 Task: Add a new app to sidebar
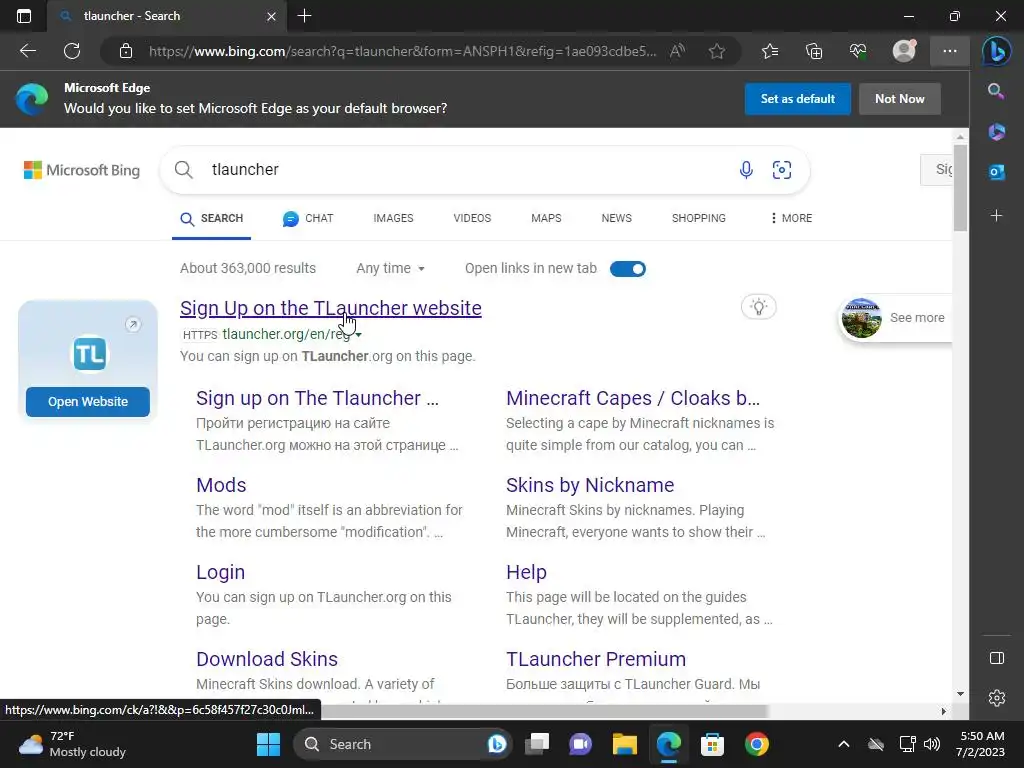997,216
